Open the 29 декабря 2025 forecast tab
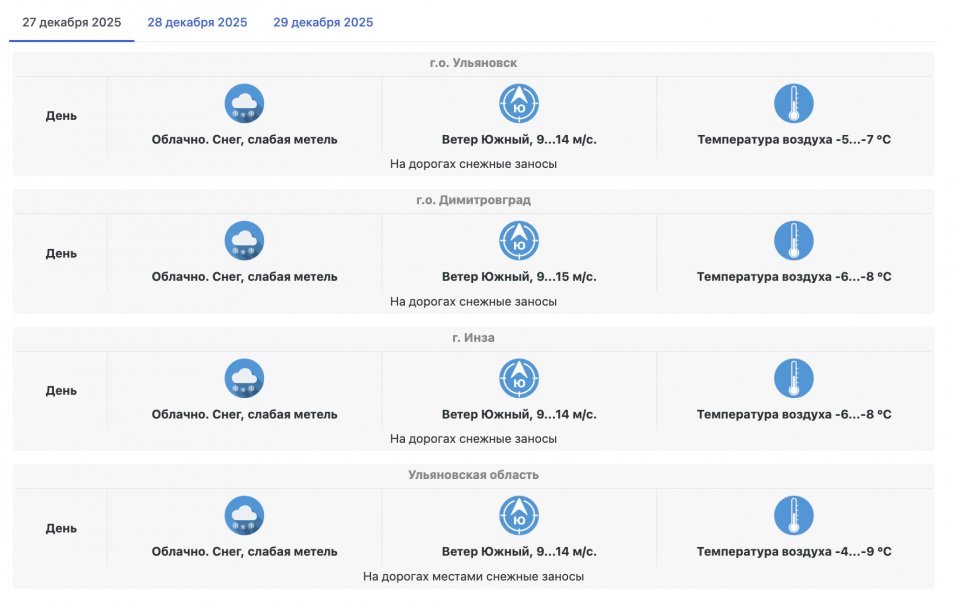The width and height of the screenshot is (960, 607). [323, 22]
